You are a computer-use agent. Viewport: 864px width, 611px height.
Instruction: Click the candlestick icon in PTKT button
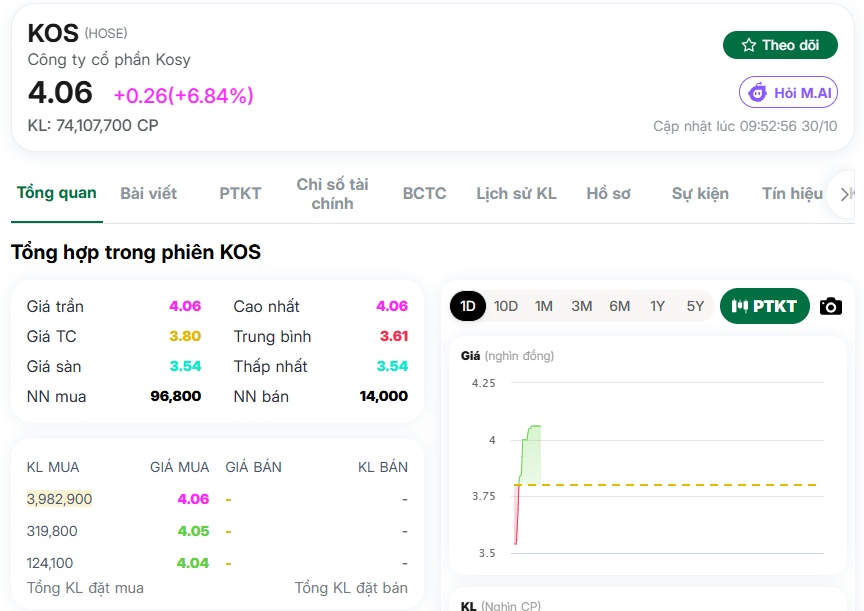tap(739, 306)
